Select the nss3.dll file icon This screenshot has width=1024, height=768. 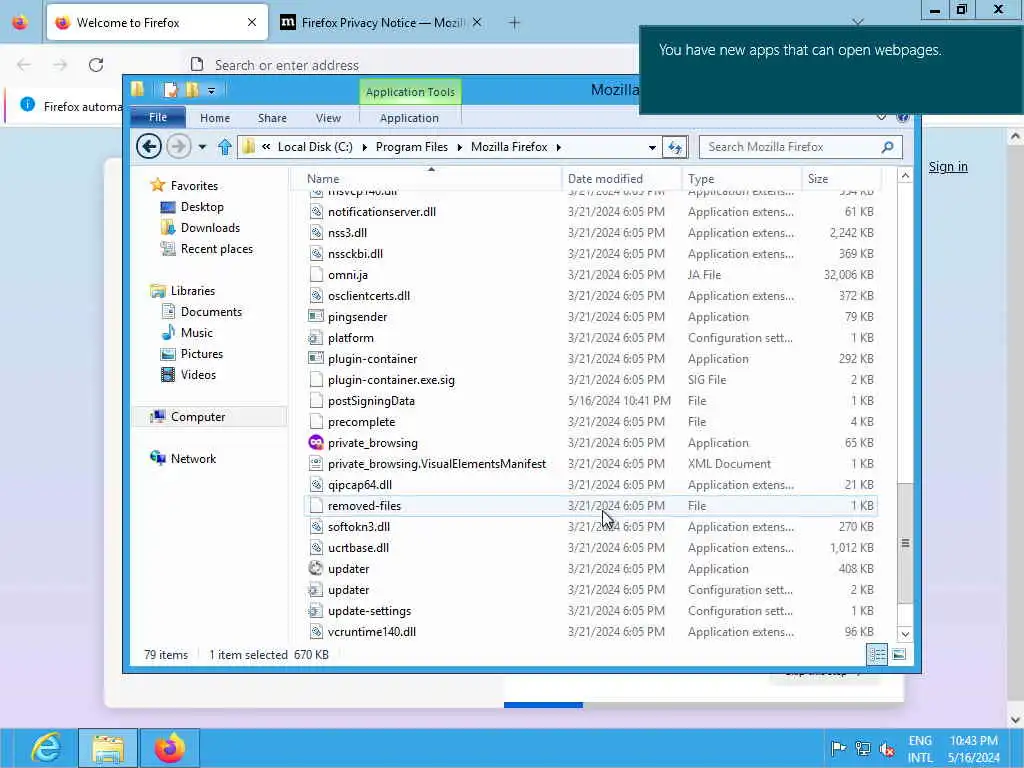pos(316,232)
